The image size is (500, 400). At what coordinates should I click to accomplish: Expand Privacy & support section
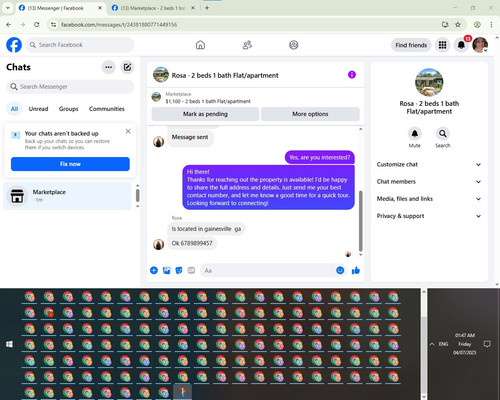pos(429,216)
